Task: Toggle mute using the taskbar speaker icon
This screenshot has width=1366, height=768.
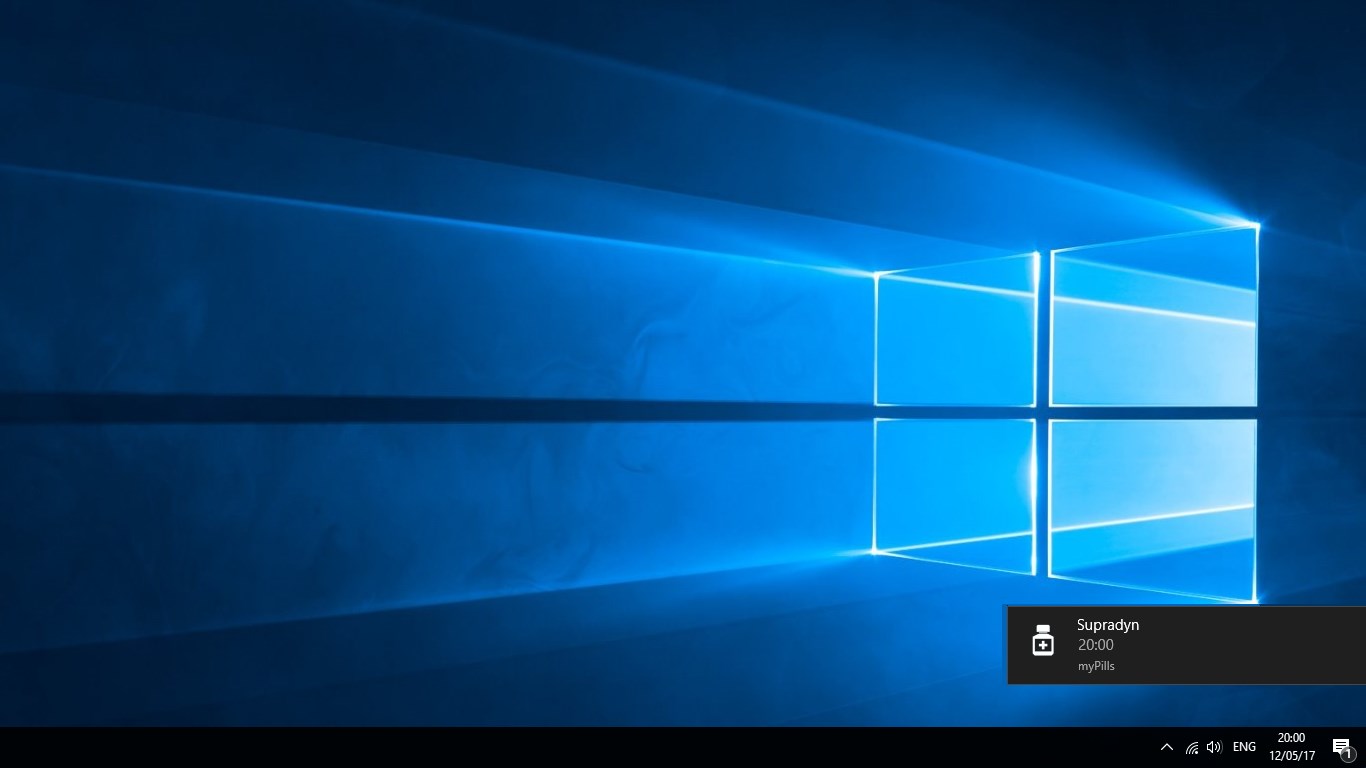Action: point(1213,746)
